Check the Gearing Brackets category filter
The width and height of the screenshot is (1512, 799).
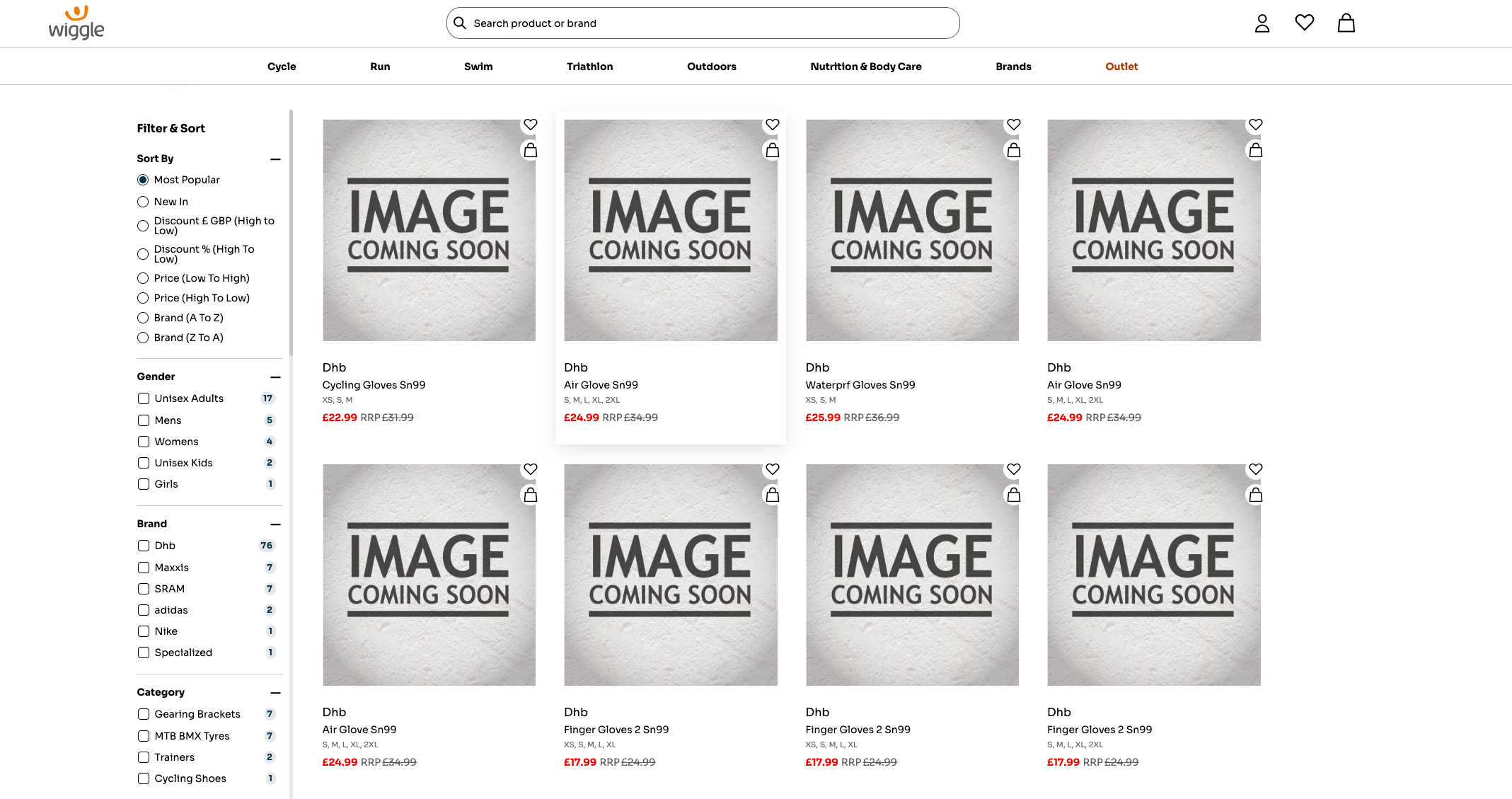coord(144,714)
